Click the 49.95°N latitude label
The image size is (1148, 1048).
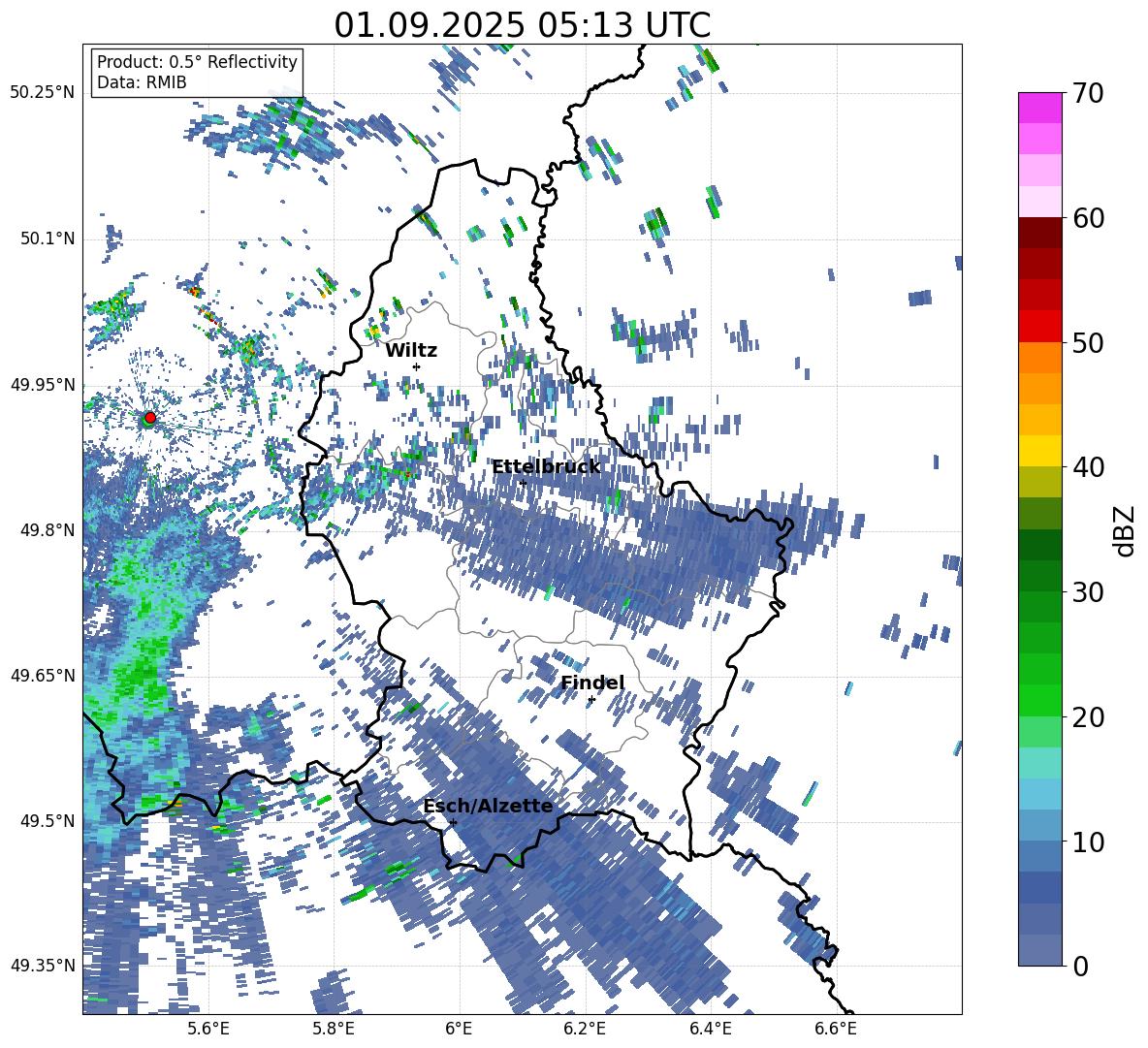(x=44, y=385)
